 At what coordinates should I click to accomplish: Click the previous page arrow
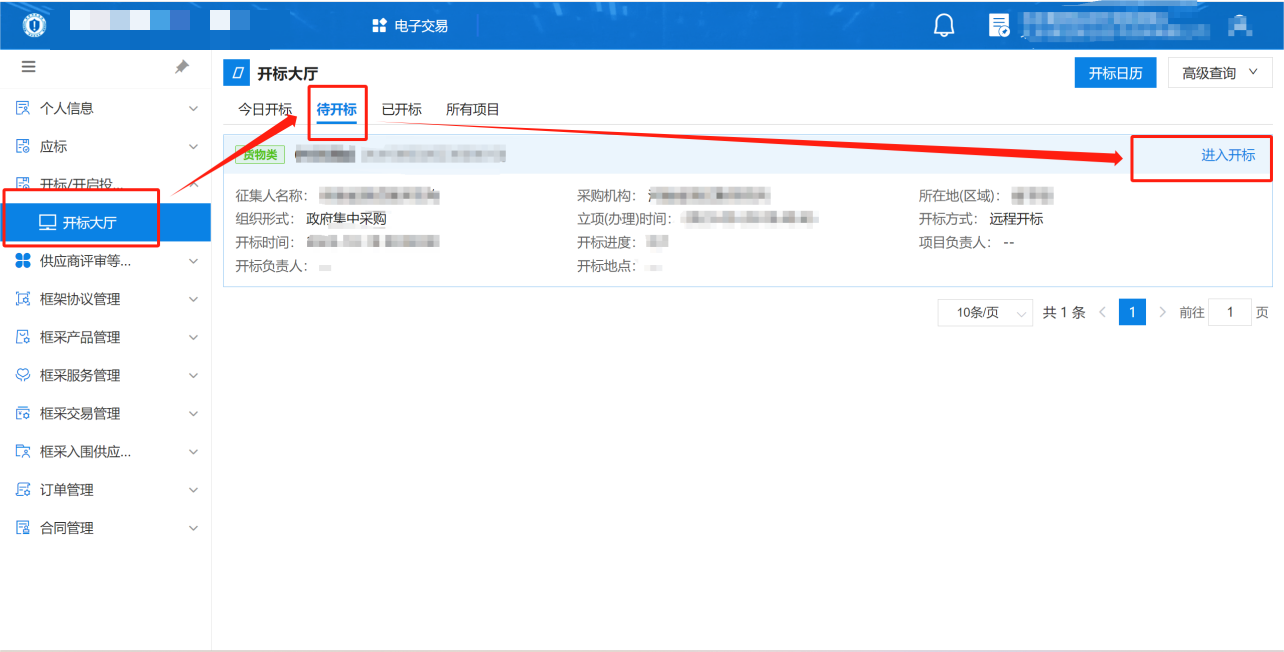point(1102,312)
